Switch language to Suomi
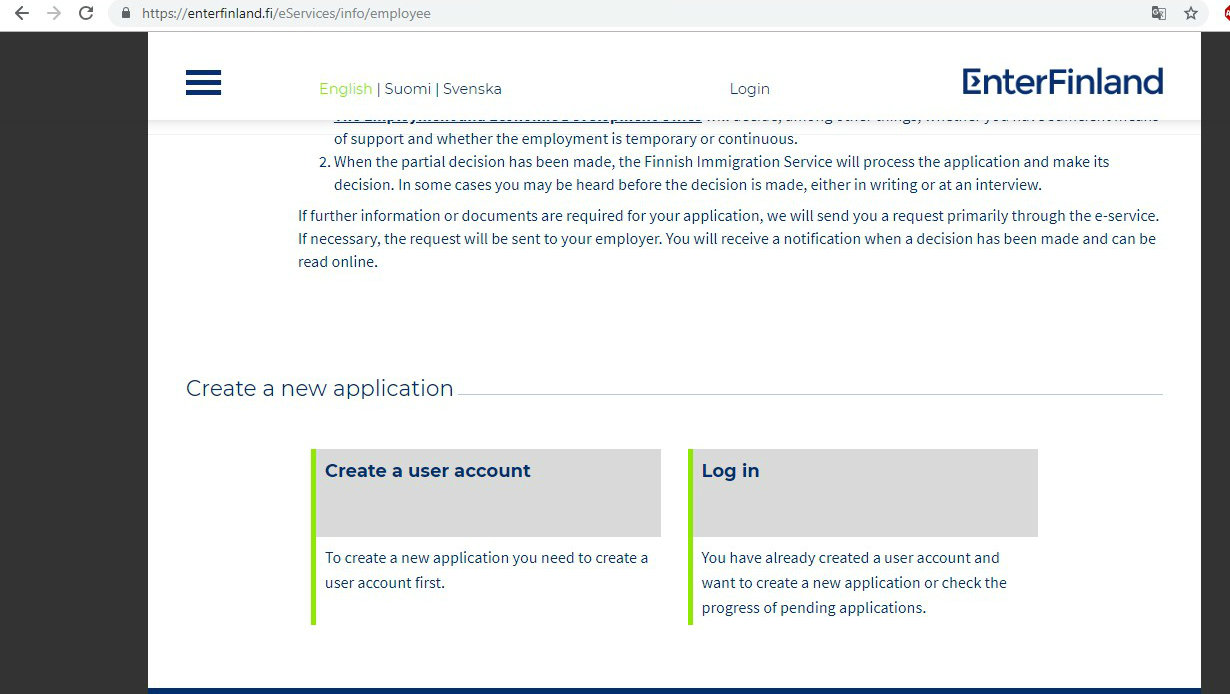The height and width of the screenshot is (694, 1230). point(408,89)
